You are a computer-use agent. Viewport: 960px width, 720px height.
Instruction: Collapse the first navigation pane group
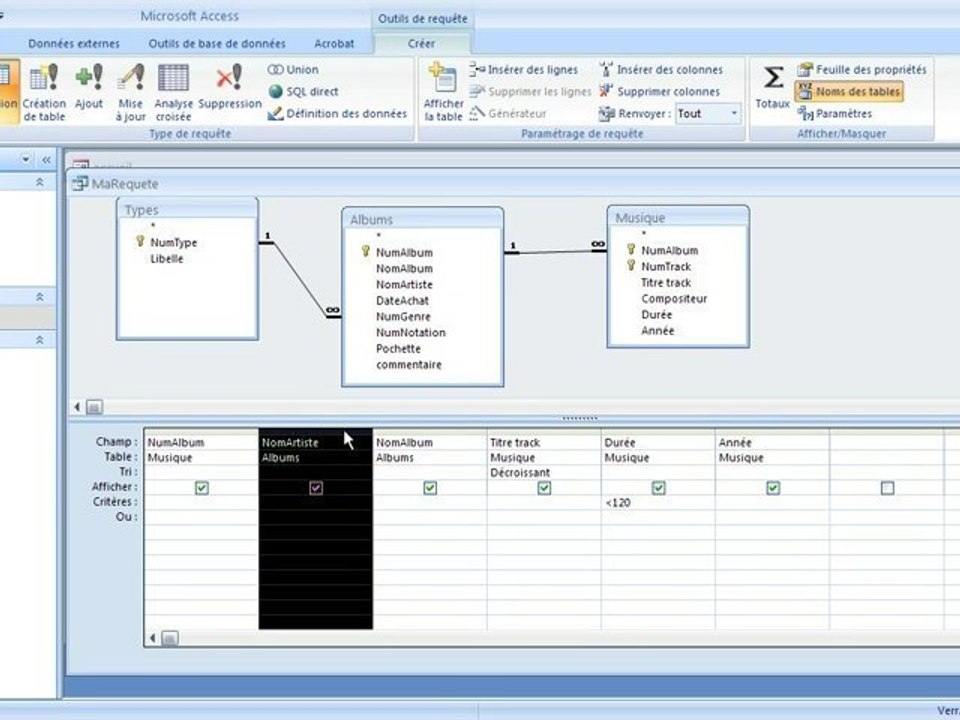pos(40,182)
